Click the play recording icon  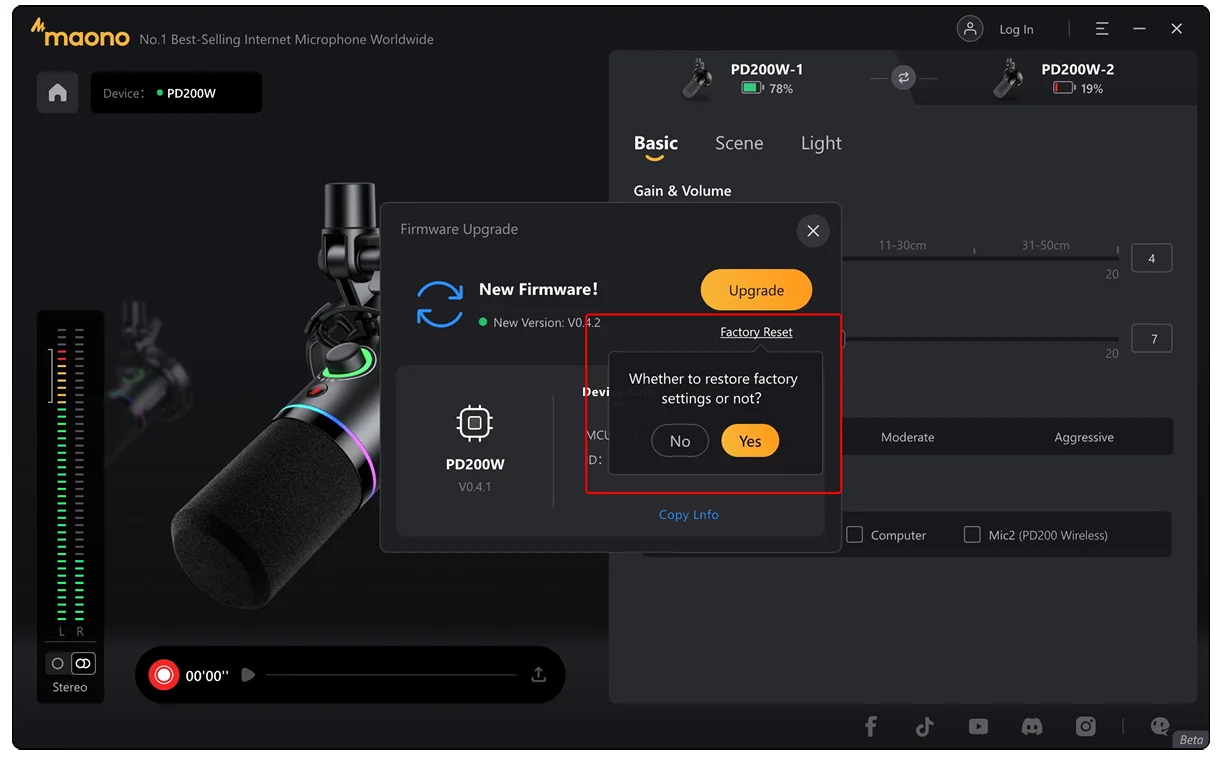[x=248, y=675]
